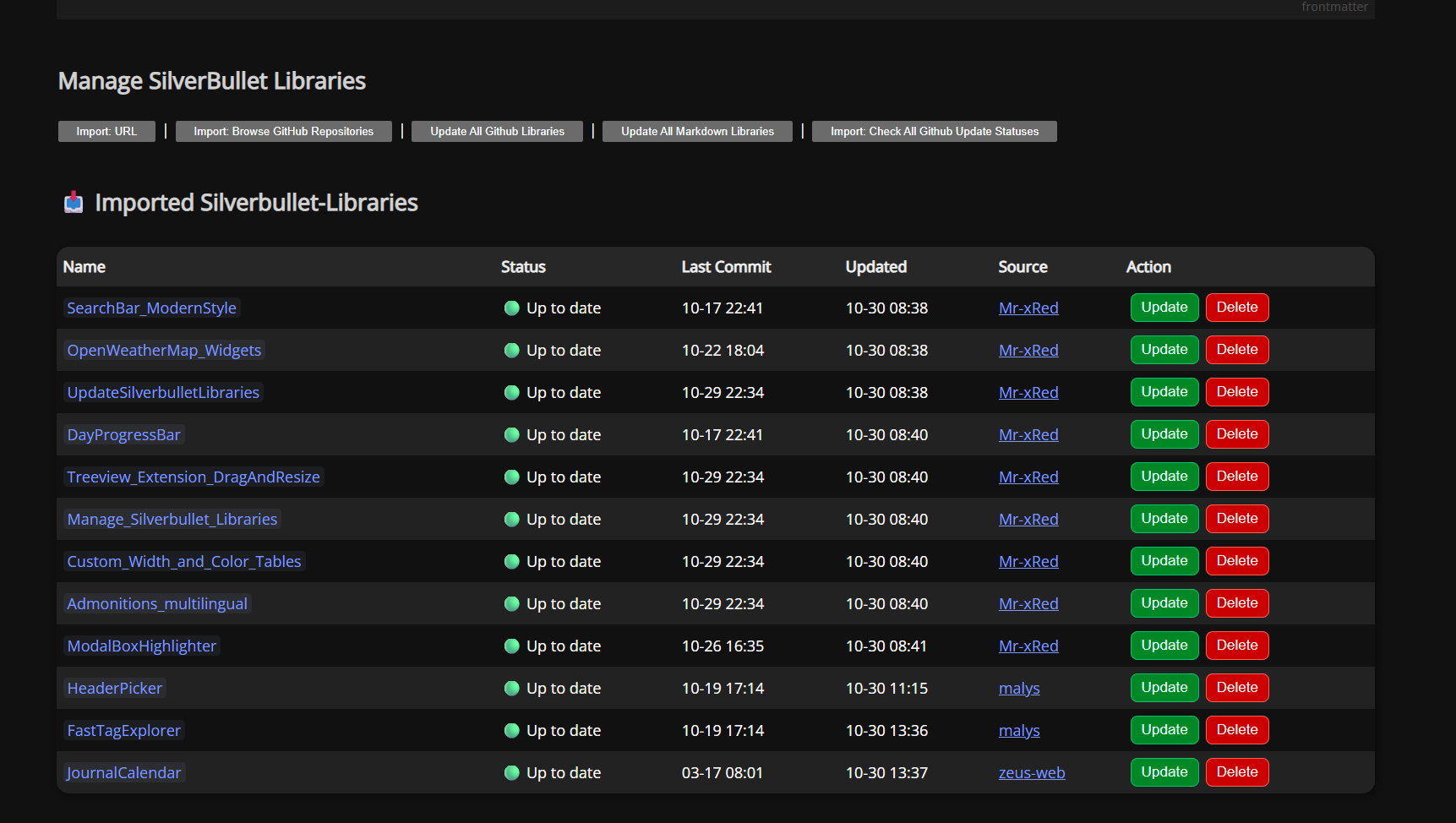Open Import: Browse GitHub Repositories
Viewport: 1456px width, 823px height.
pyautogui.click(x=283, y=132)
